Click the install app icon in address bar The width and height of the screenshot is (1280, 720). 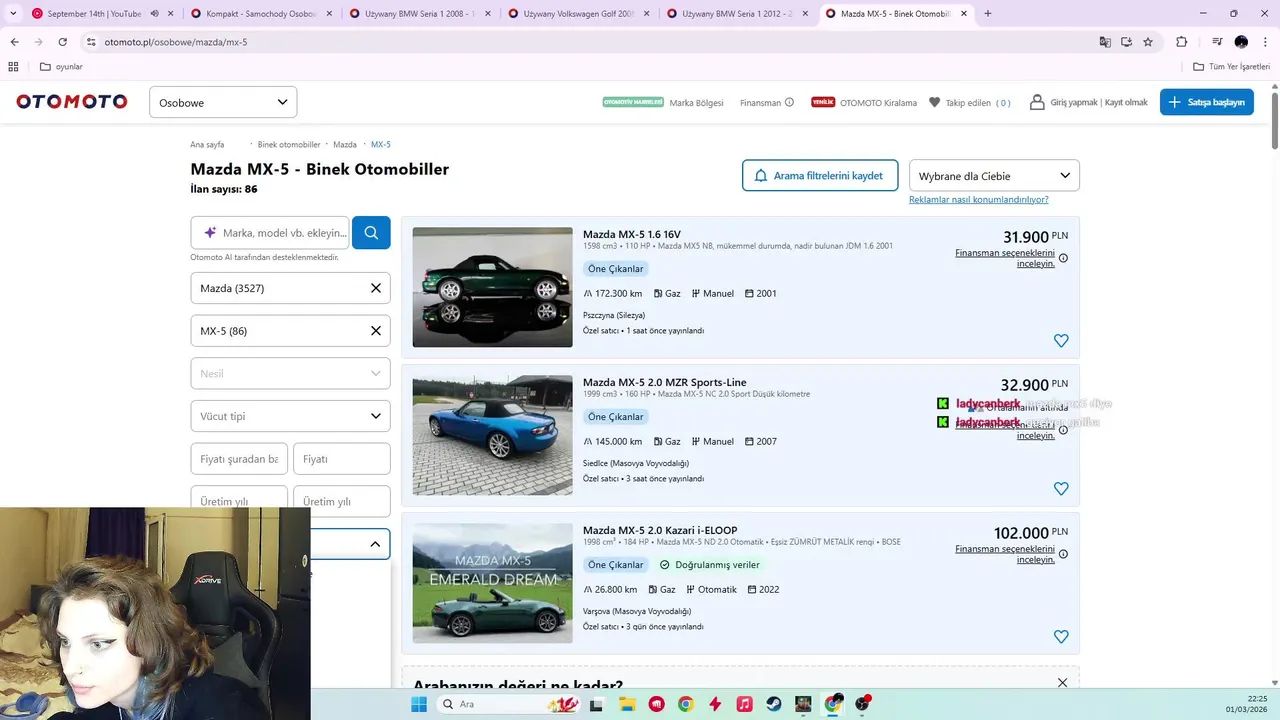pos(1126,42)
